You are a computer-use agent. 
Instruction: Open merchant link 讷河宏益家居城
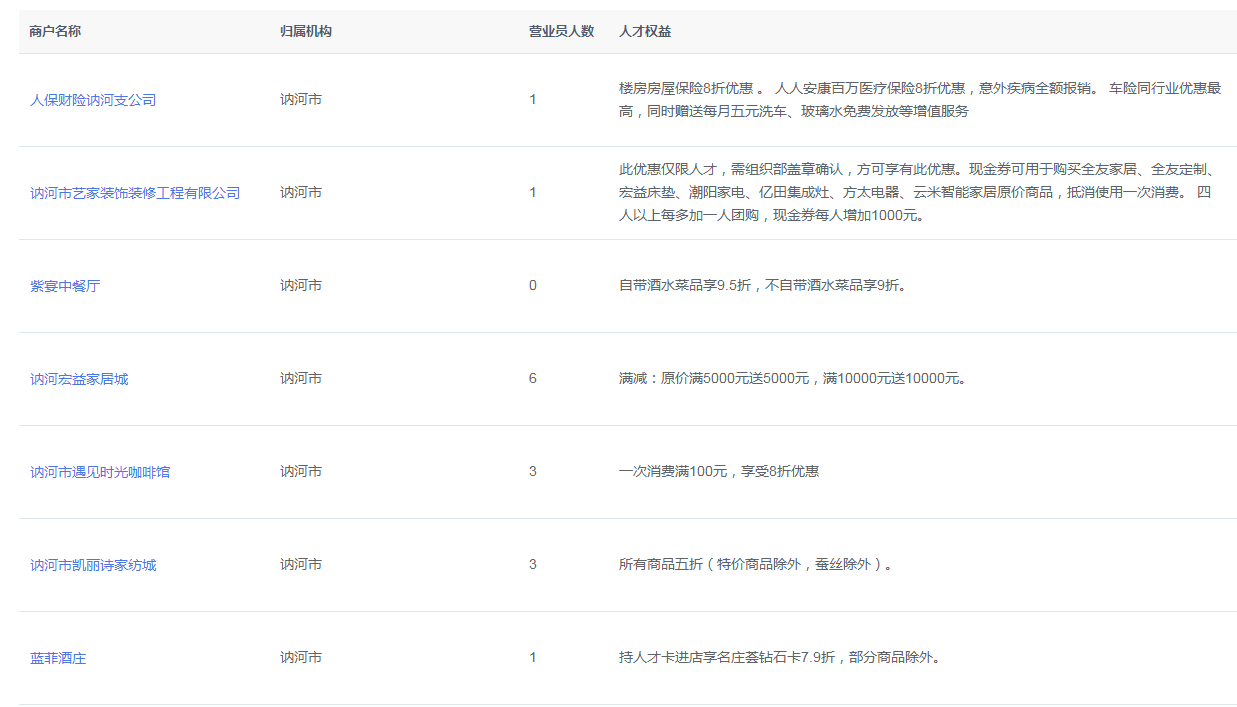coord(79,379)
